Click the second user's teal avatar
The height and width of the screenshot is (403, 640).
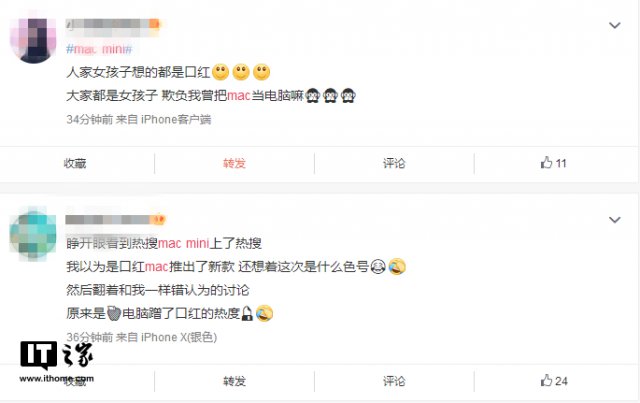click(33, 235)
